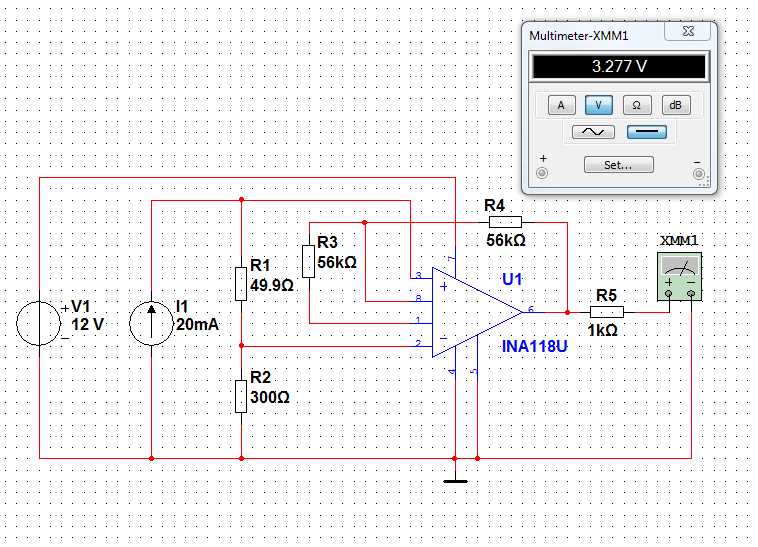Click XMM1 symbol negative terminal
The height and width of the screenshot is (547, 758).
[x=691, y=293]
